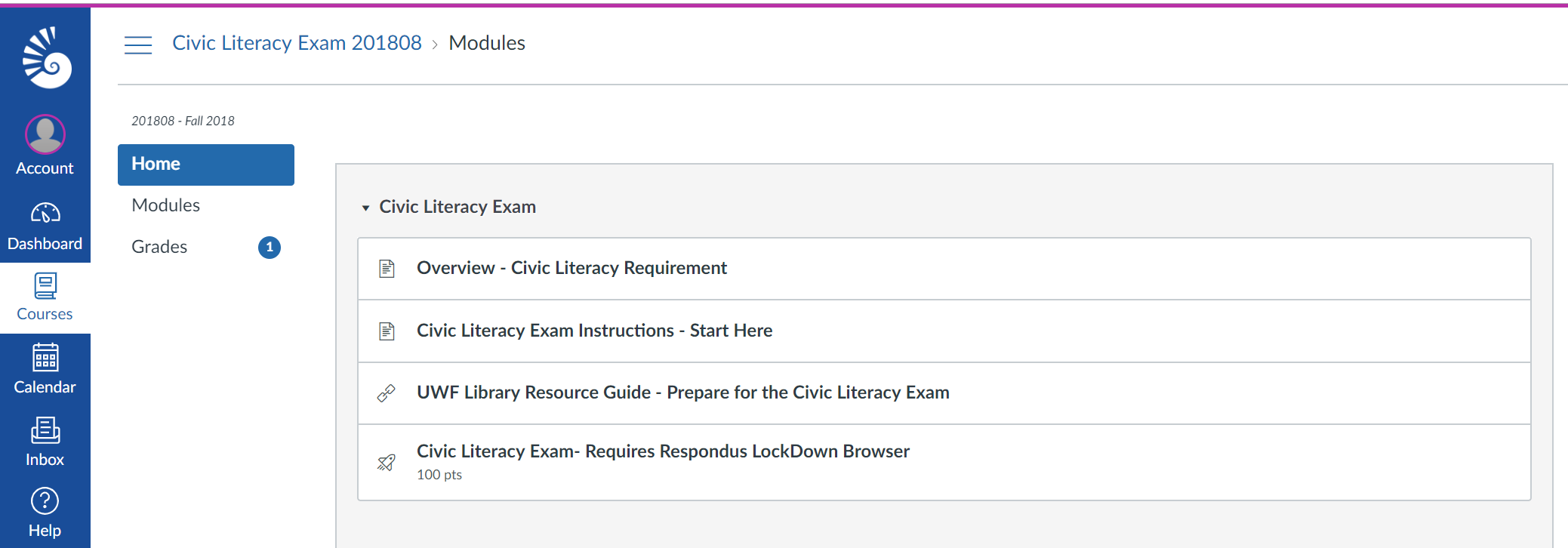Click the page icon beside Overview item
This screenshot has height=548, width=1568.
click(x=387, y=269)
